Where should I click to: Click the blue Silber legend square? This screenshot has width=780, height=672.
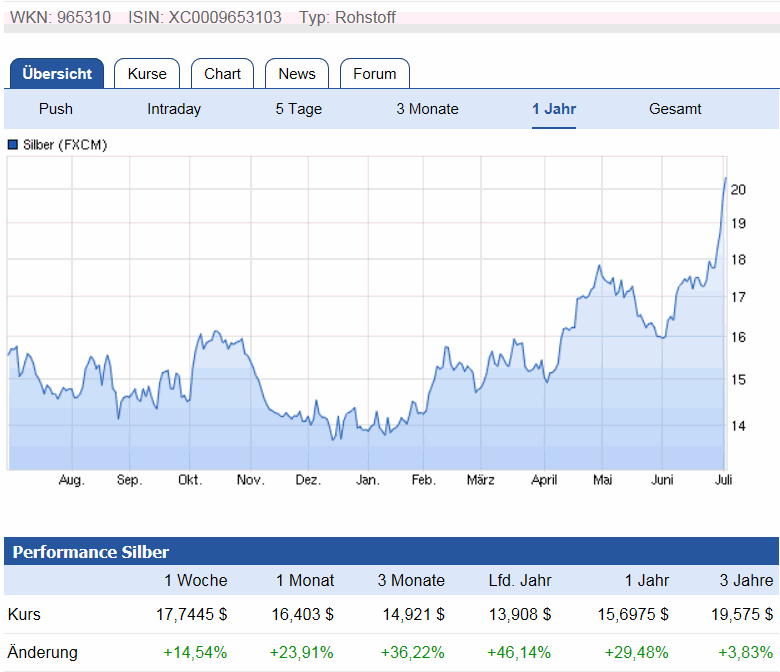(13, 145)
